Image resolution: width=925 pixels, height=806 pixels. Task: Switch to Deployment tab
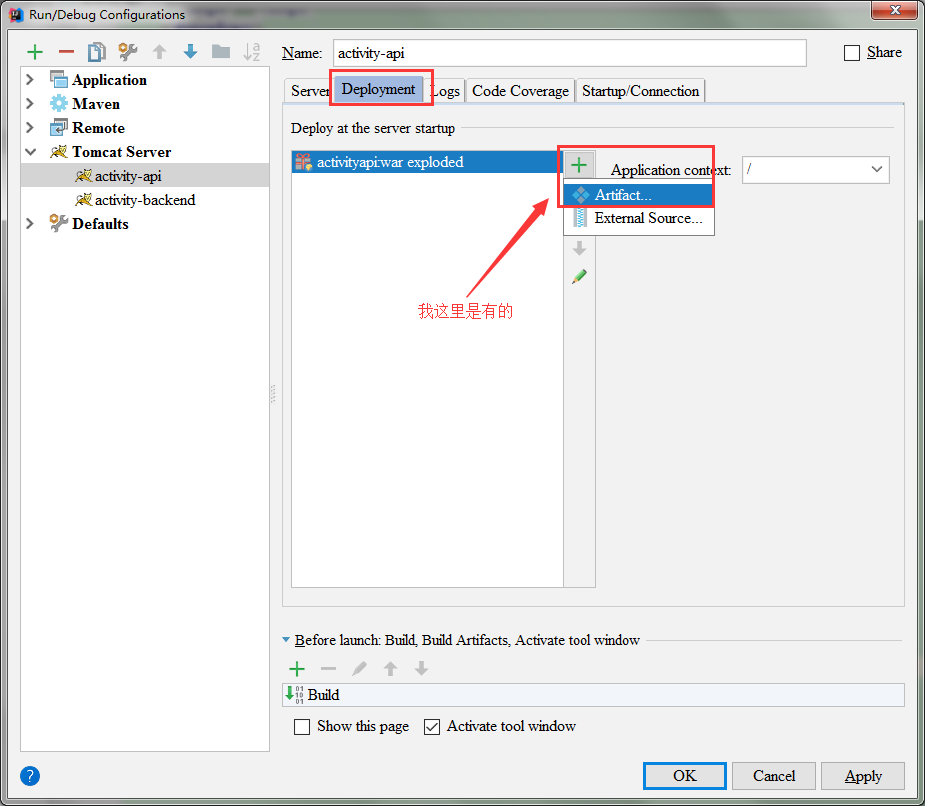pos(378,89)
